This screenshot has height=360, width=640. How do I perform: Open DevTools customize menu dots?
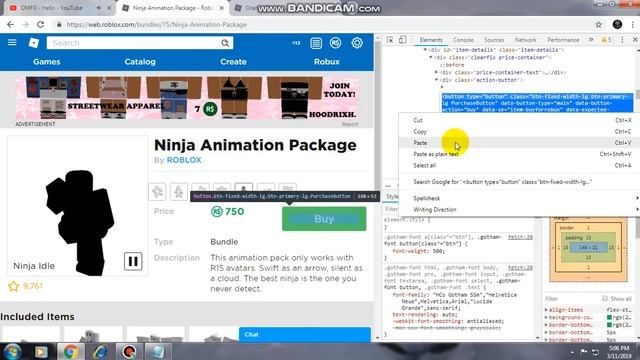click(622, 40)
